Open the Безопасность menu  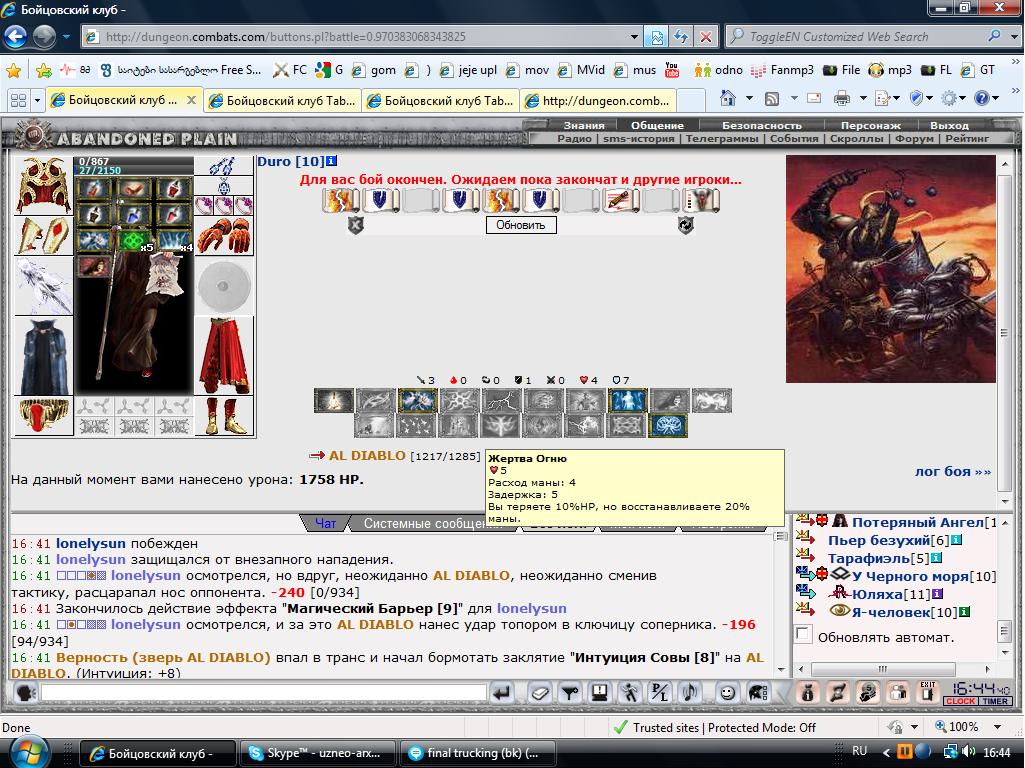coord(762,125)
